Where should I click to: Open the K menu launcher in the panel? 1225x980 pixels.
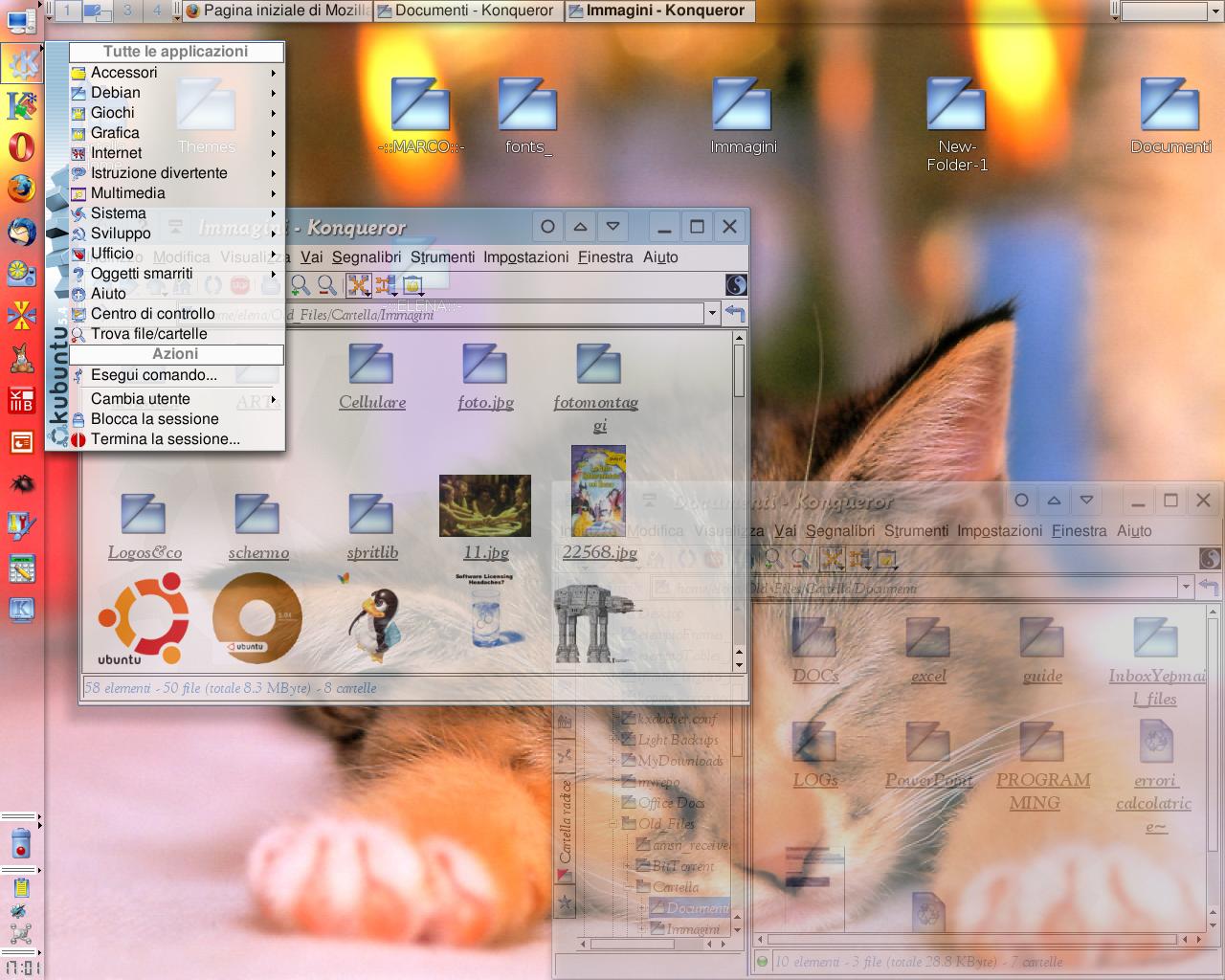pos(21,64)
